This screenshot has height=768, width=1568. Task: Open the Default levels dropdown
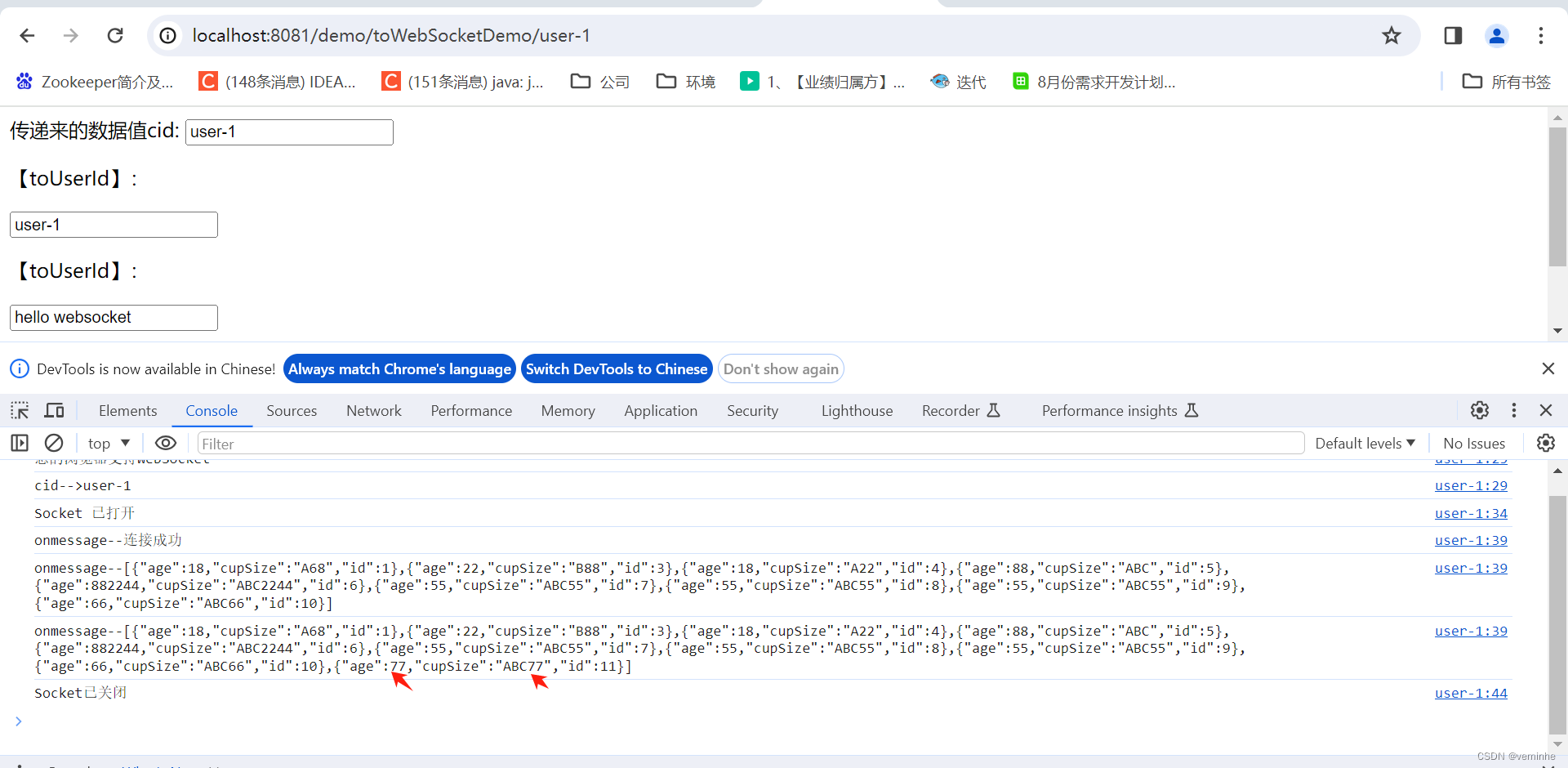click(x=1365, y=443)
